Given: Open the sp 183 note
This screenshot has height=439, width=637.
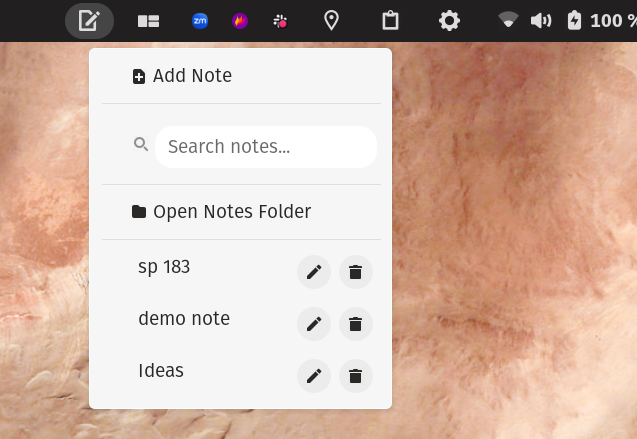Looking at the screenshot, I should (164, 267).
